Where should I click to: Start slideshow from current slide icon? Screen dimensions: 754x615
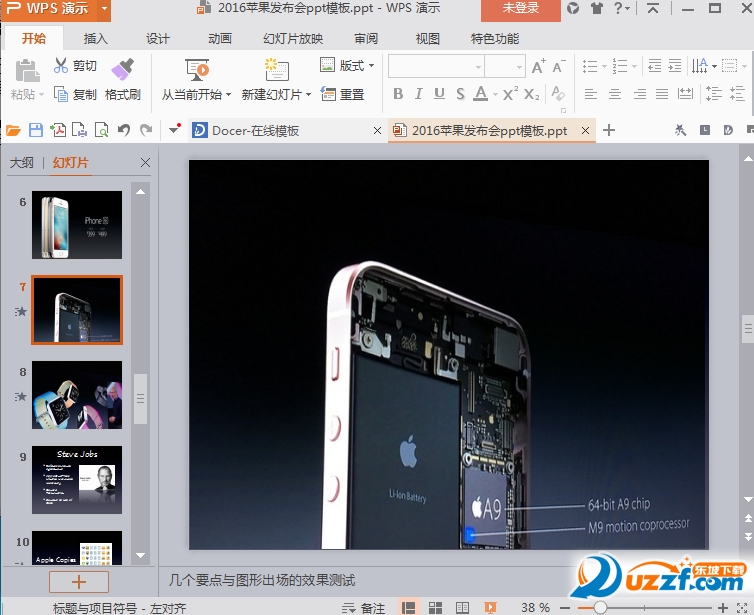(197, 70)
